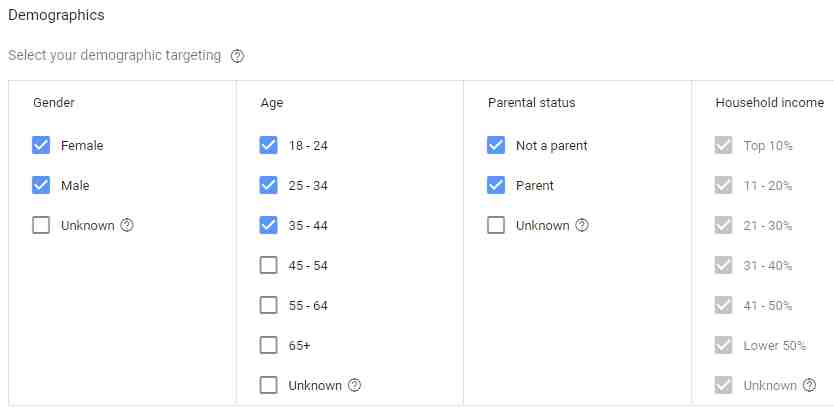Screen dimensions: 834x417
Task: Click the Top 10% household income checkbox
Action: [x=723, y=145]
